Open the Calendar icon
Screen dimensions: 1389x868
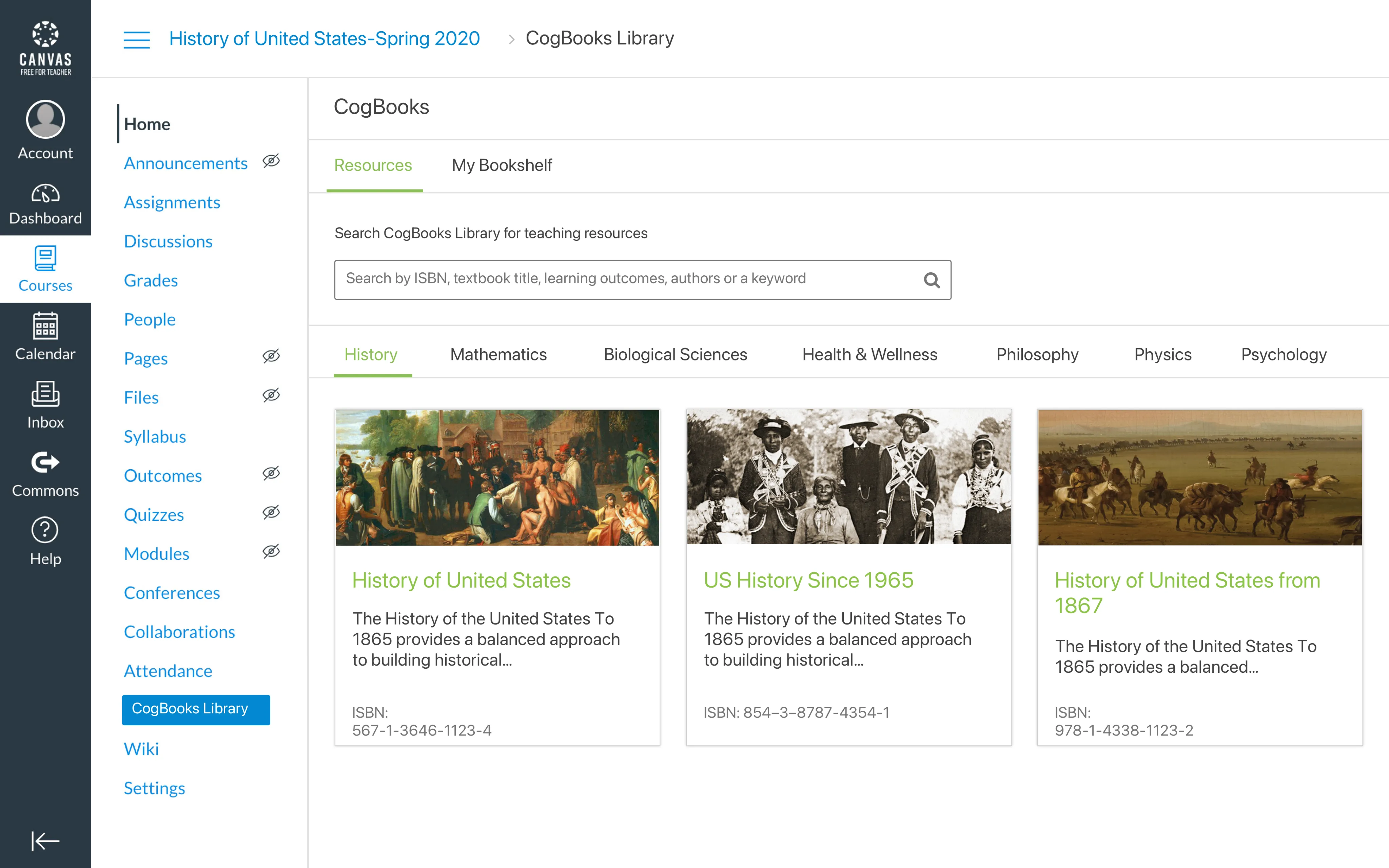45,327
